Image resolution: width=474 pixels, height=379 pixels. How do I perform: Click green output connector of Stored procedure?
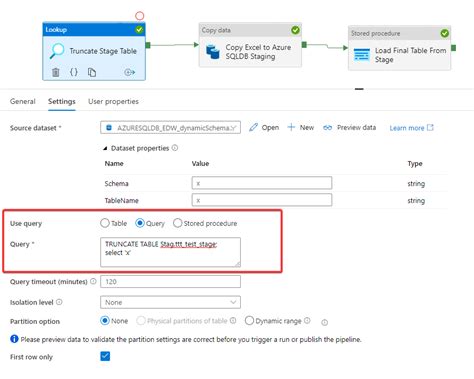(453, 48)
